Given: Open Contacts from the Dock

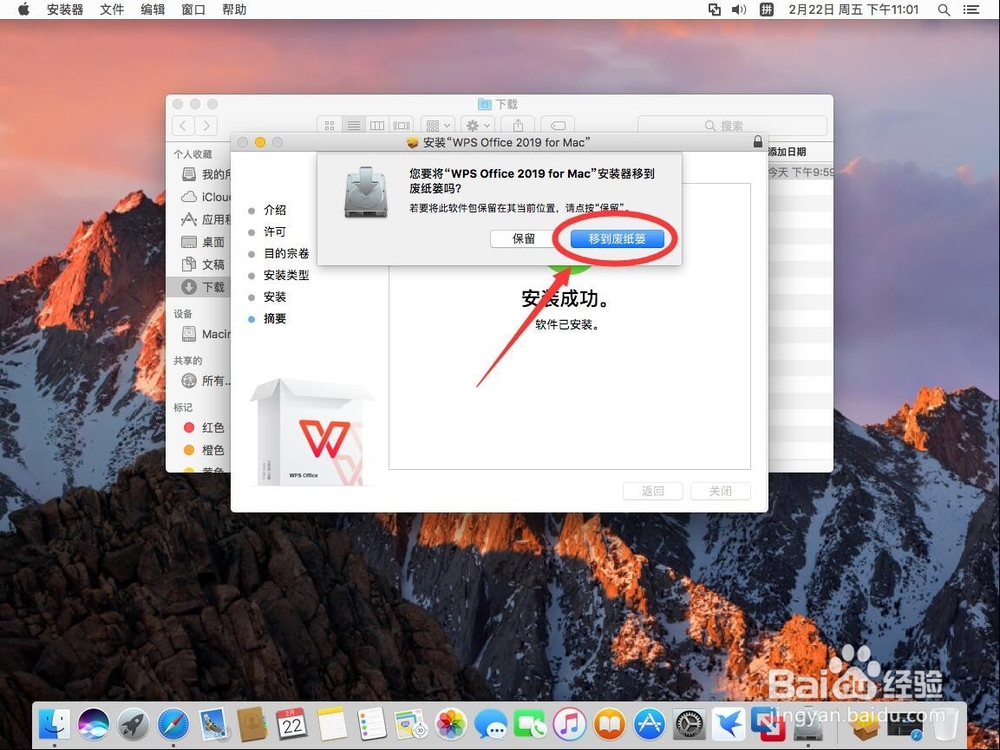Looking at the screenshot, I should pyautogui.click(x=252, y=724).
